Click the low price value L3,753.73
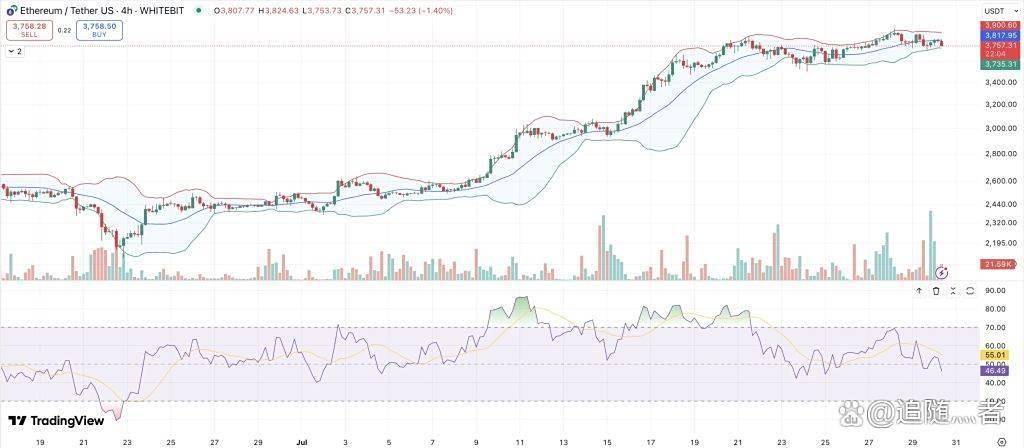Screen dimensions: 1024x448 tap(323, 11)
